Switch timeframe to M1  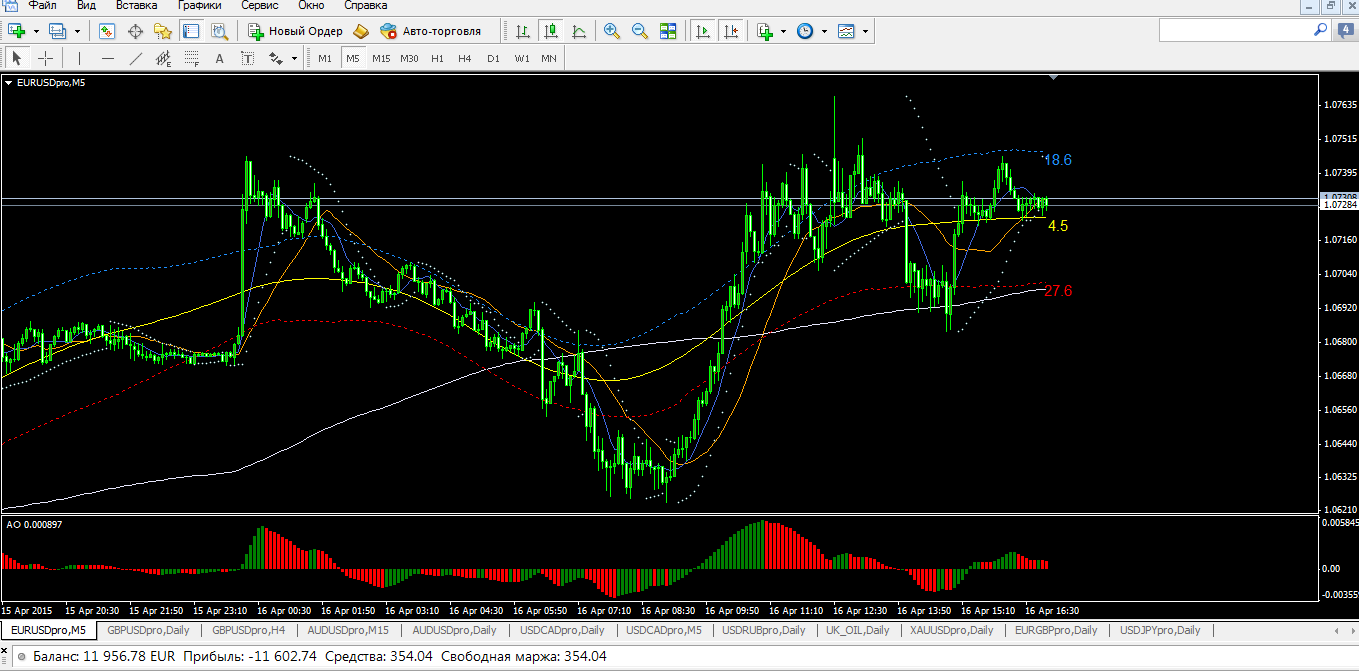325,58
